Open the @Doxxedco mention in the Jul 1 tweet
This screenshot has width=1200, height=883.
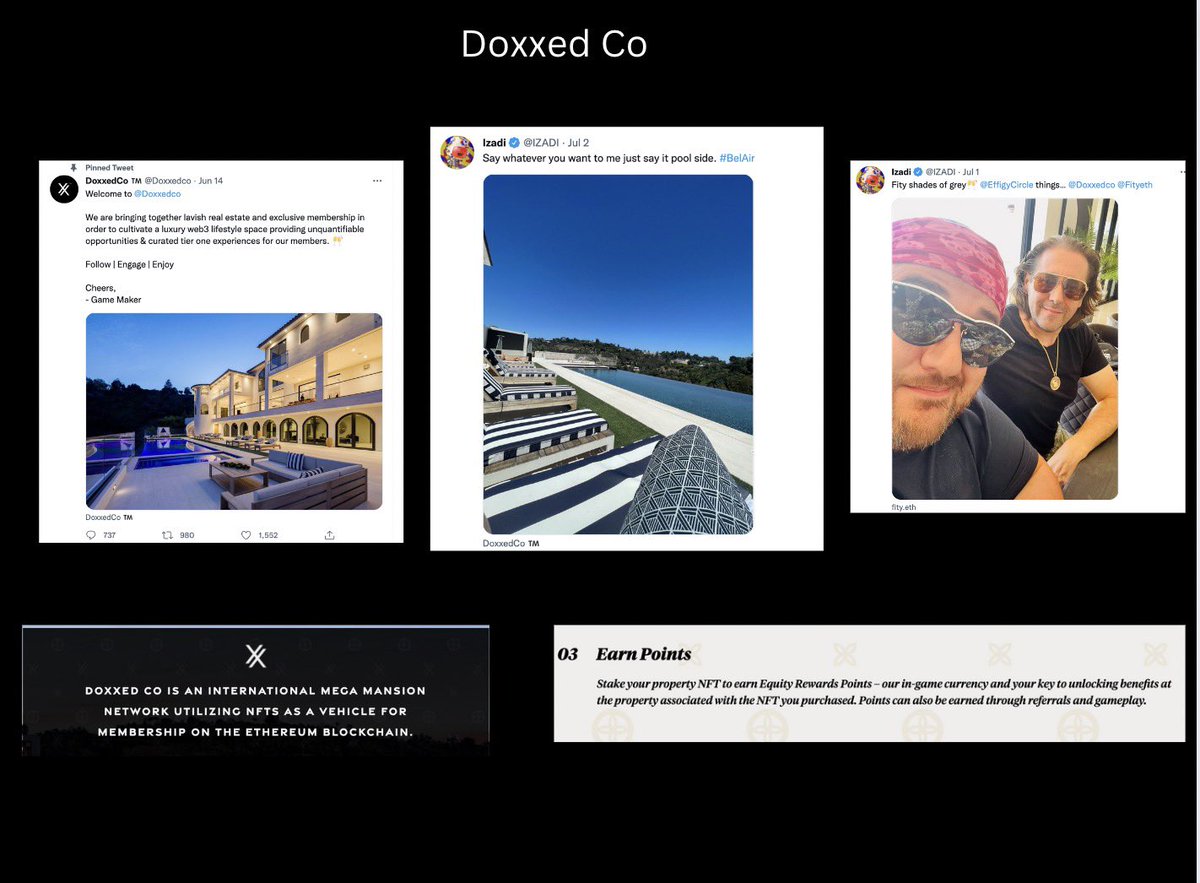click(x=1091, y=185)
